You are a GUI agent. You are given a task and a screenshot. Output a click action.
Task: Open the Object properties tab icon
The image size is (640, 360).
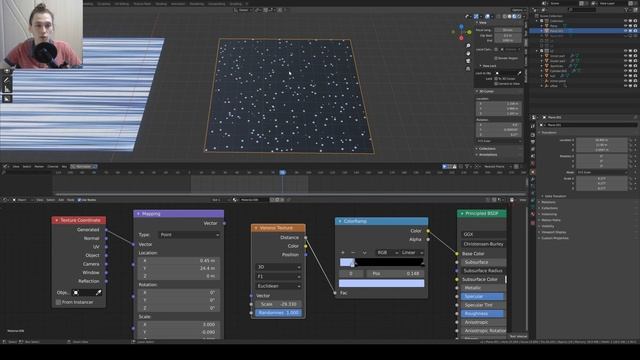[533, 172]
